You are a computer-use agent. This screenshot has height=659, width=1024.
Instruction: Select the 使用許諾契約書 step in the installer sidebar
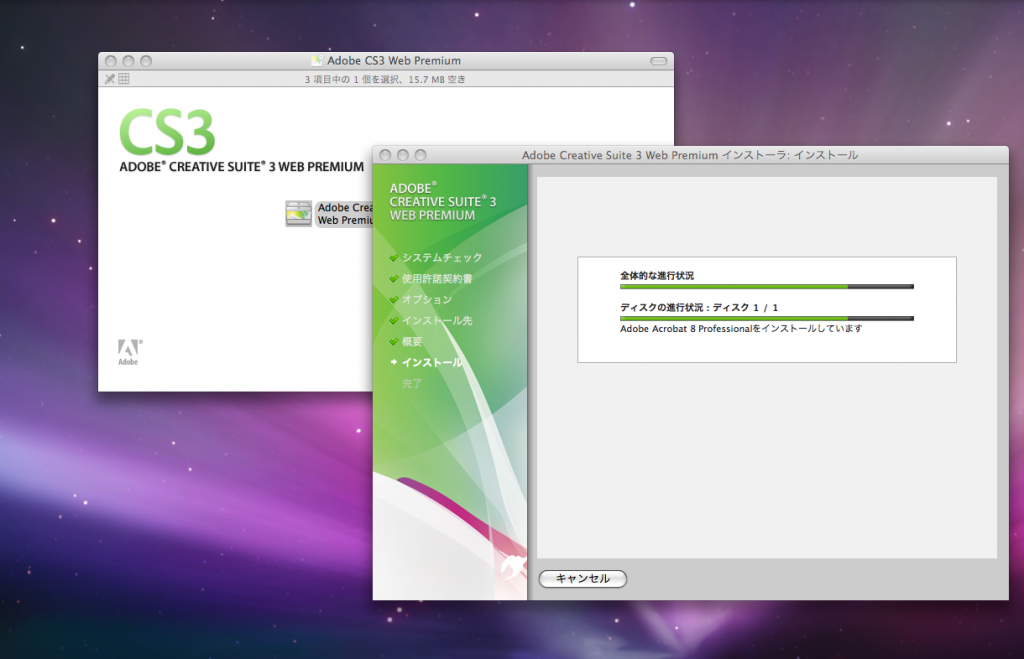[437, 279]
